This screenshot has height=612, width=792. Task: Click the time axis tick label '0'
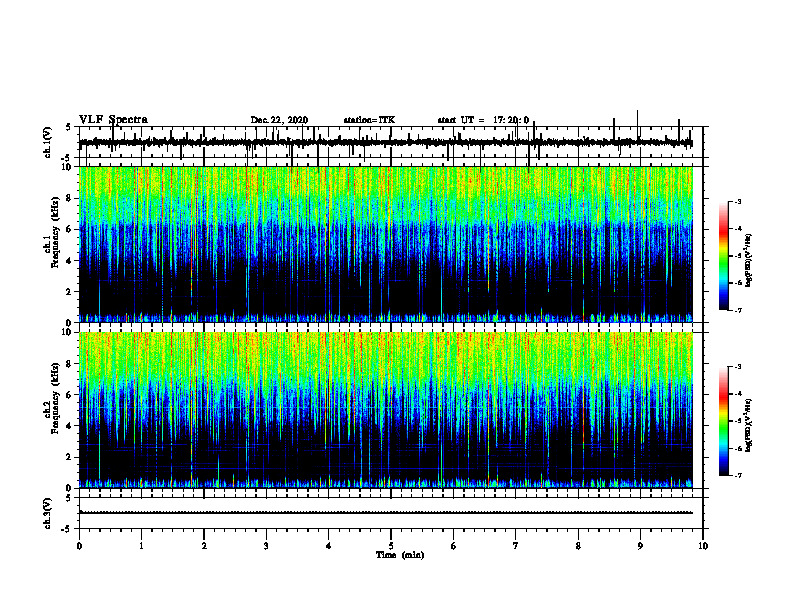tap(79, 546)
